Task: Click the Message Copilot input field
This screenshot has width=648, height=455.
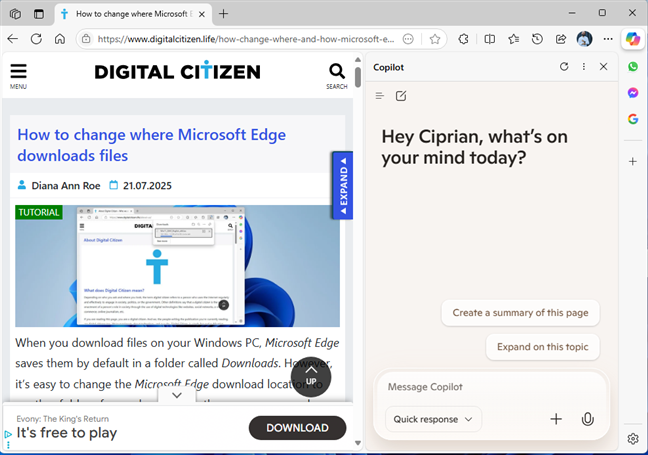Action: (491, 387)
